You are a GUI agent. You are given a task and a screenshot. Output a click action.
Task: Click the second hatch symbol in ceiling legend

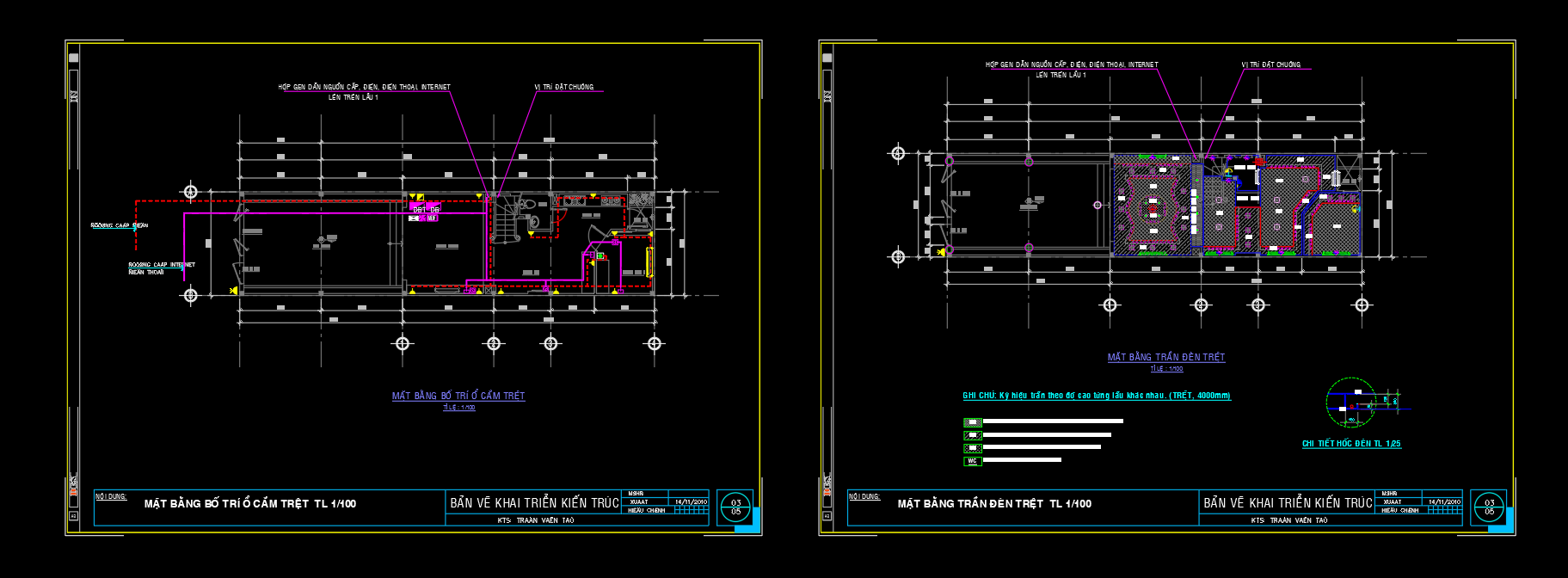coord(973,435)
